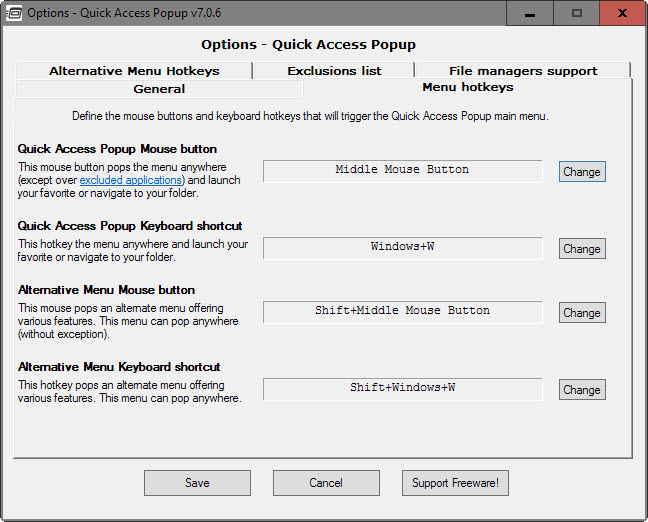This screenshot has height=522, width=648.
Task: Click the Shift+Windows+W hotkey field
Action: click(x=403, y=389)
